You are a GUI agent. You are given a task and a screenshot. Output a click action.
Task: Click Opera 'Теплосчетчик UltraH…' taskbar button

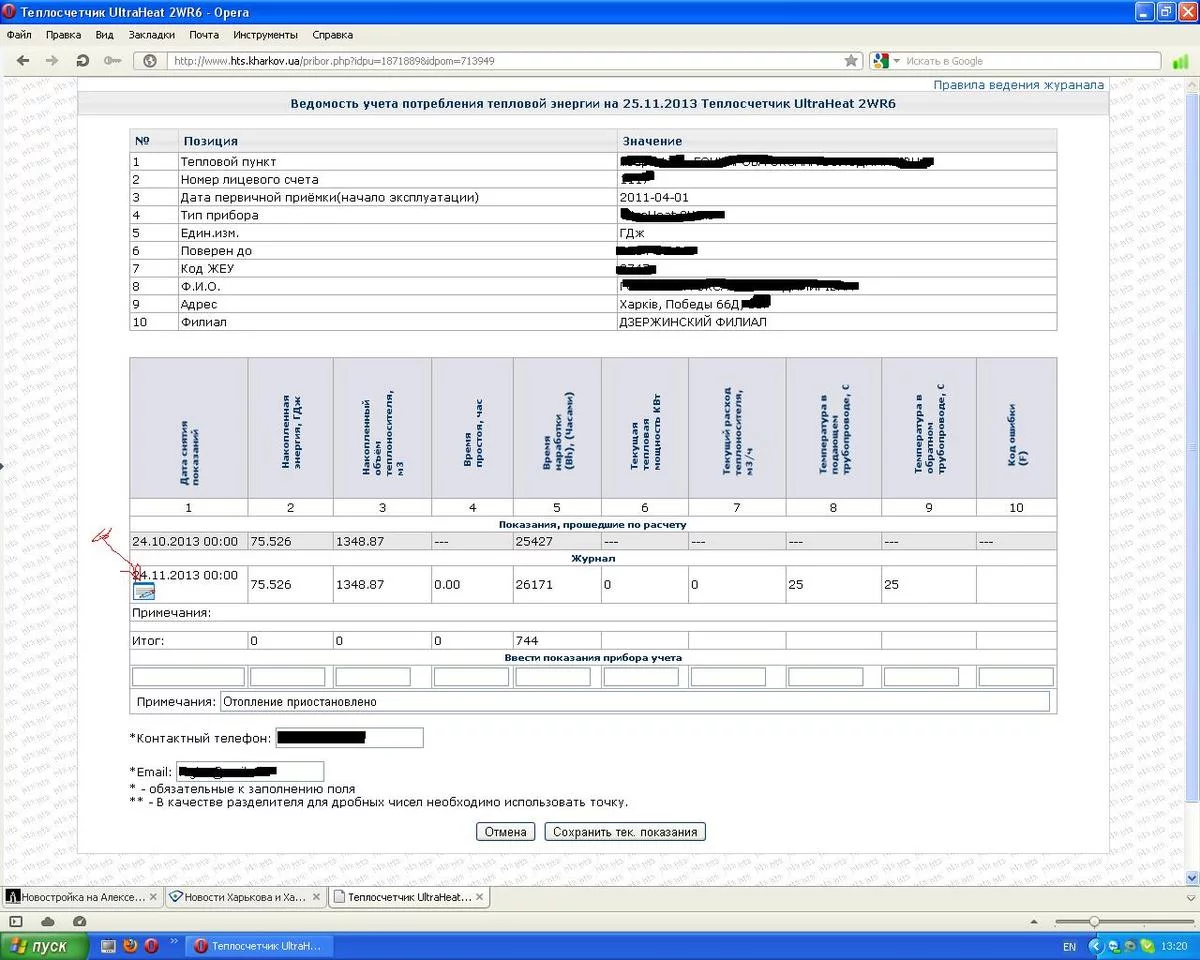(259, 946)
